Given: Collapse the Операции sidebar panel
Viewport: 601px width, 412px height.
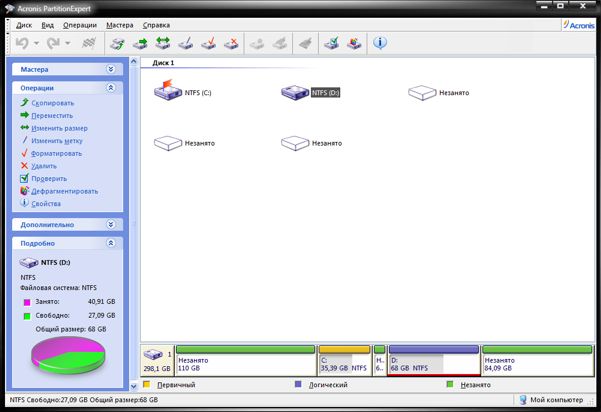Looking at the screenshot, I should 111,88.
